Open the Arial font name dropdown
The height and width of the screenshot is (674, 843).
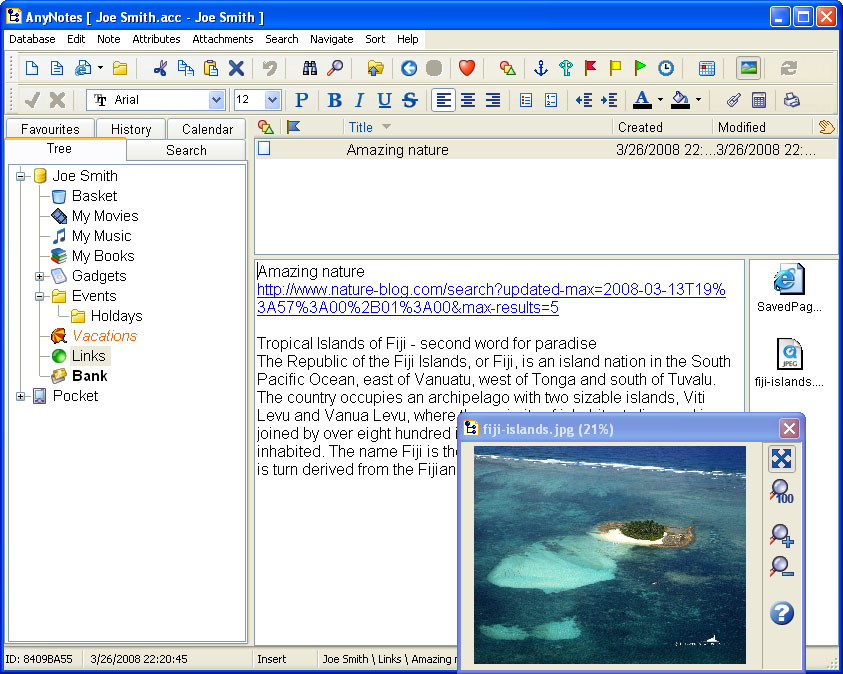tap(216, 100)
